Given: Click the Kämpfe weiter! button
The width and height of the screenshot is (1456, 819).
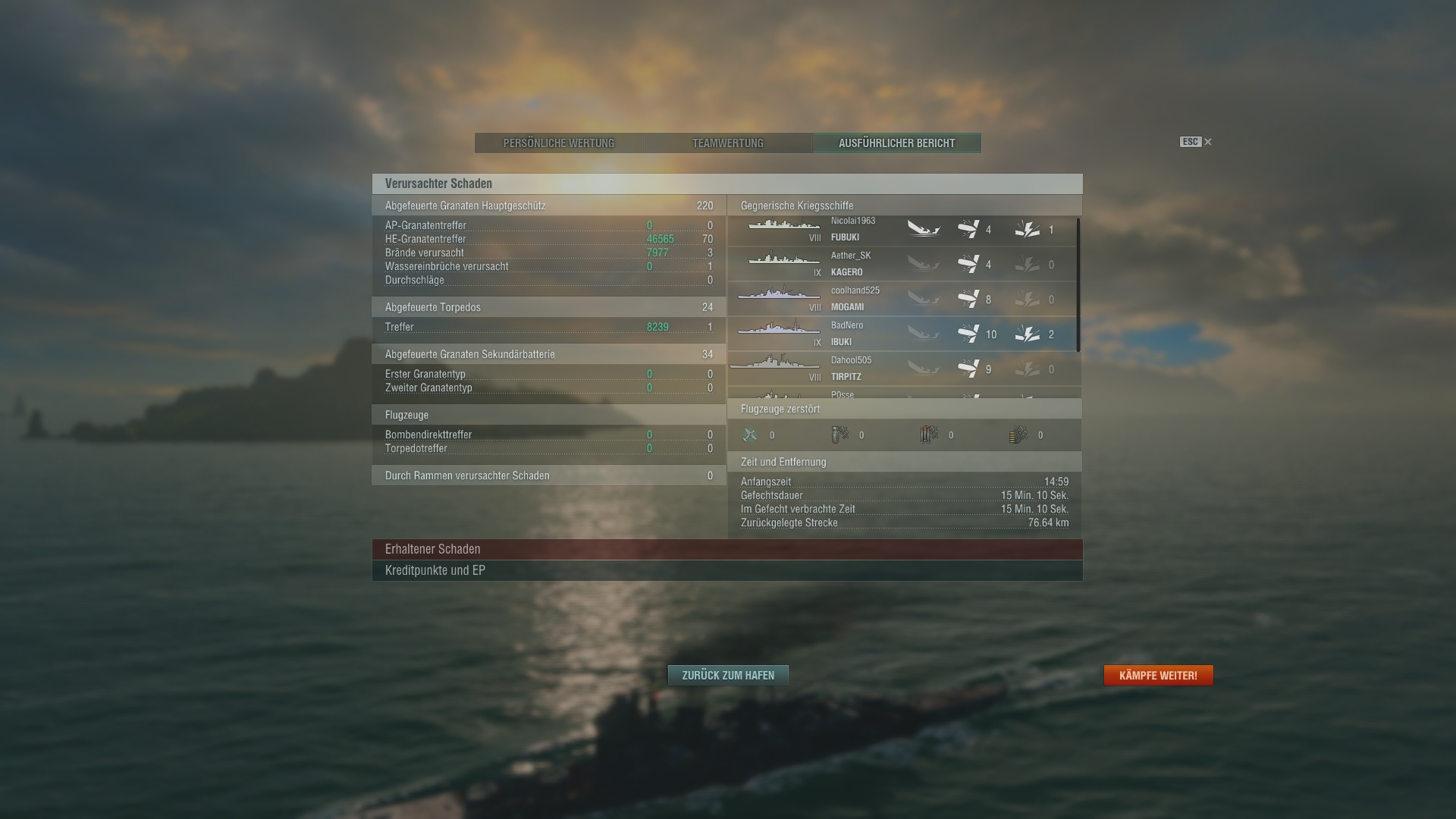Looking at the screenshot, I should (1158, 675).
